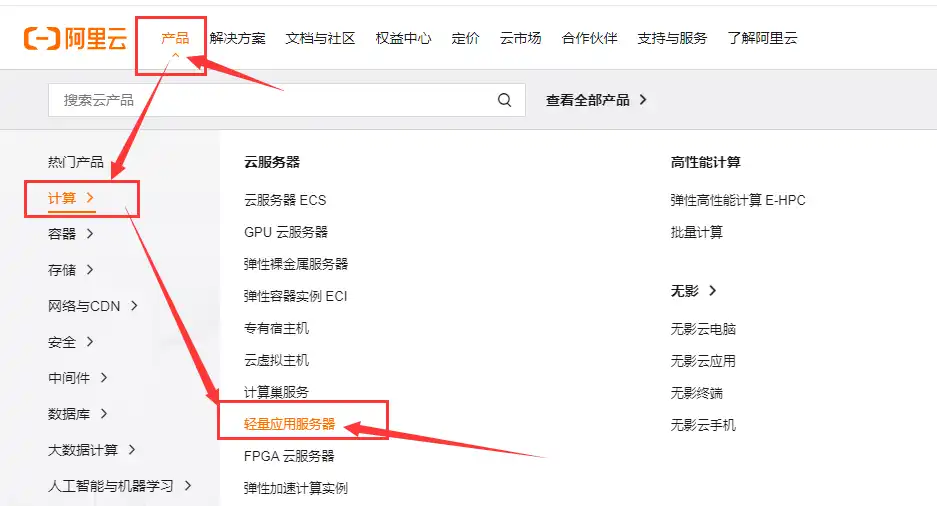The width and height of the screenshot is (937, 506).
Task: Open 无影云应用 product
Action: [x=703, y=361]
